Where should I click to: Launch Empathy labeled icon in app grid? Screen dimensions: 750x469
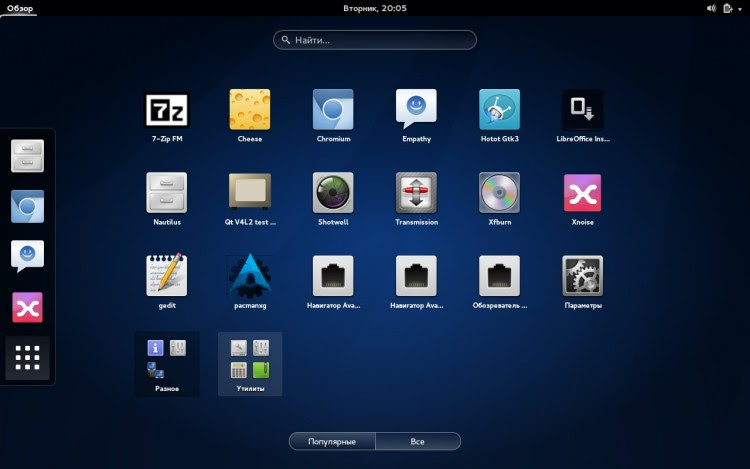pyautogui.click(x=416, y=109)
